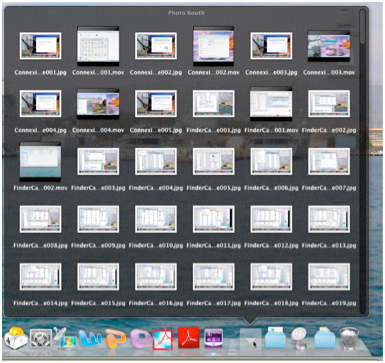
Task: Open the Toast toaster icon in Dock
Action: point(16,338)
